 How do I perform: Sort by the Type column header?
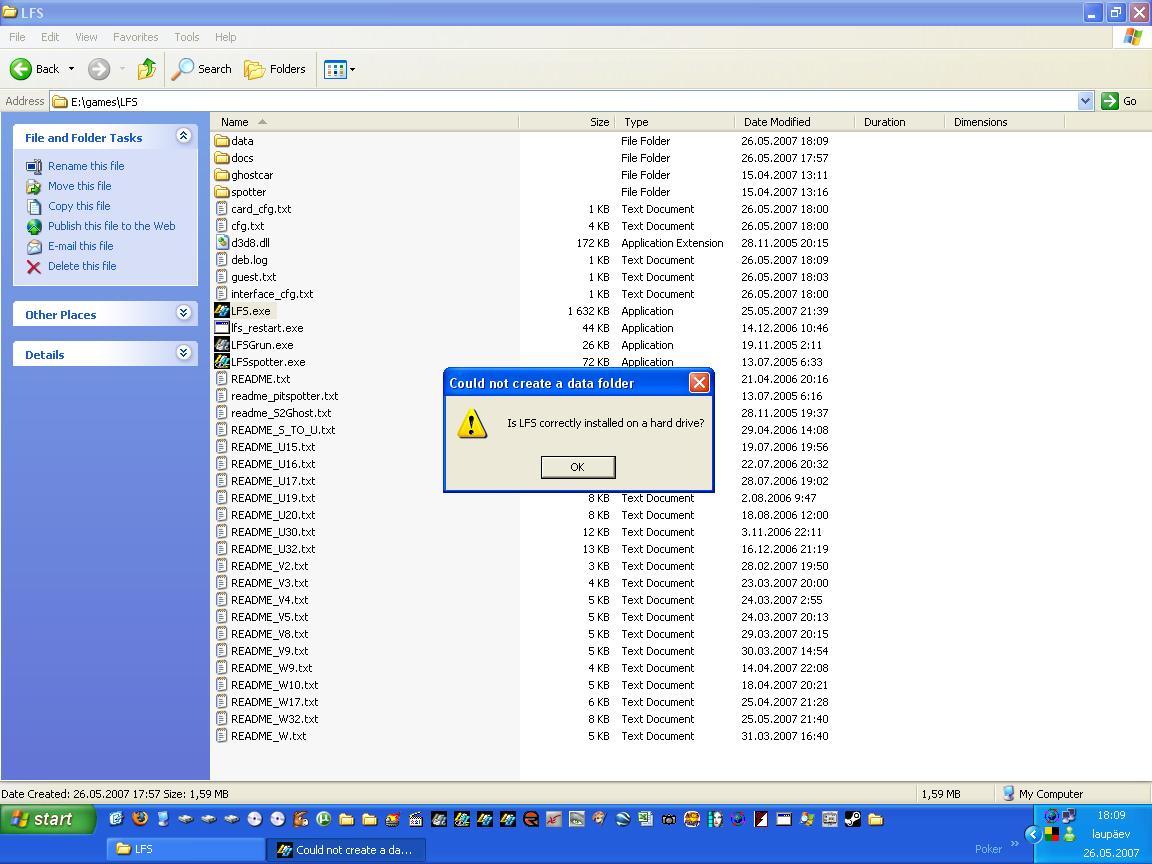[x=674, y=122]
